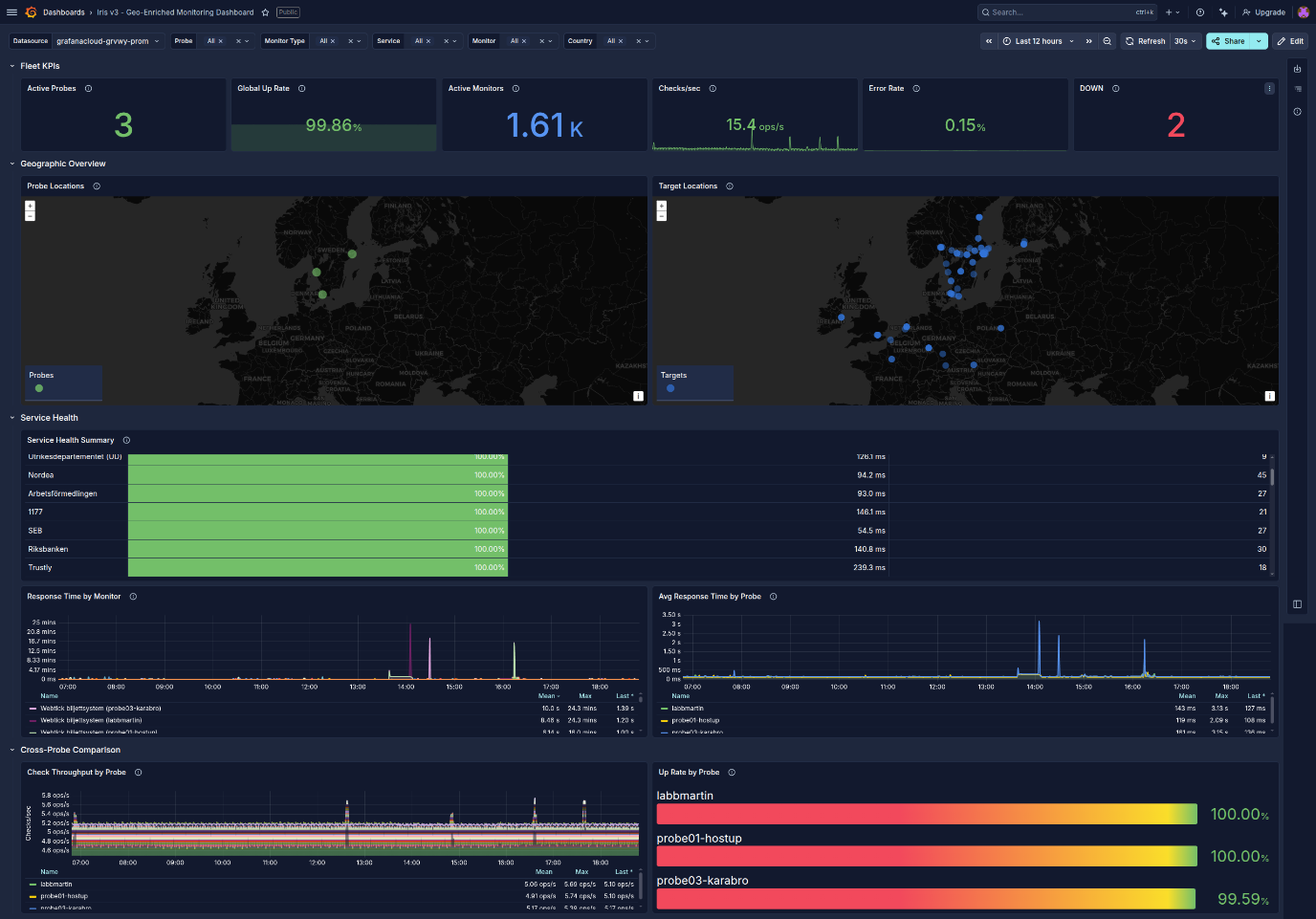The image size is (1316, 919).
Task: Zoom out the time range
Action: pyautogui.click(x=1107, y=41)
